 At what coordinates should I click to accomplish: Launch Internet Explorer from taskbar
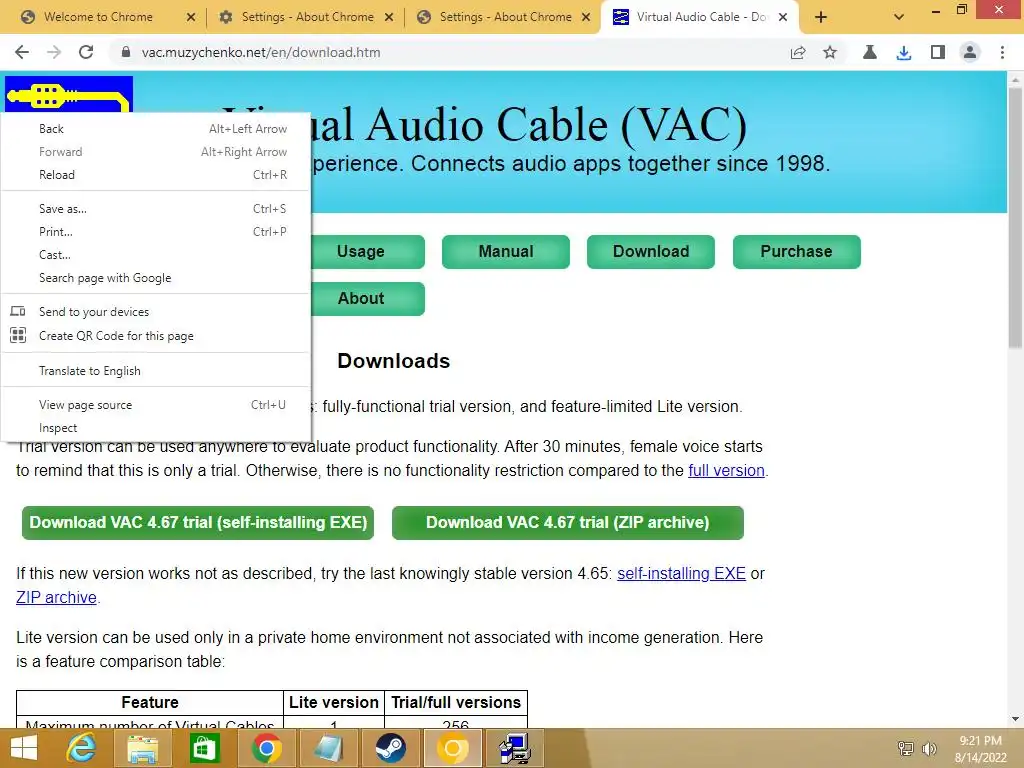(x=82, y=748)
